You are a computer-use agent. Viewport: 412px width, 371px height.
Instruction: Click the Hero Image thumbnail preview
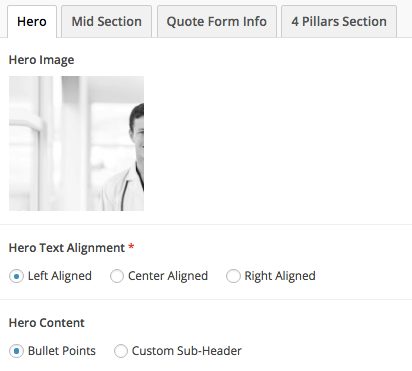coord(76,143)
